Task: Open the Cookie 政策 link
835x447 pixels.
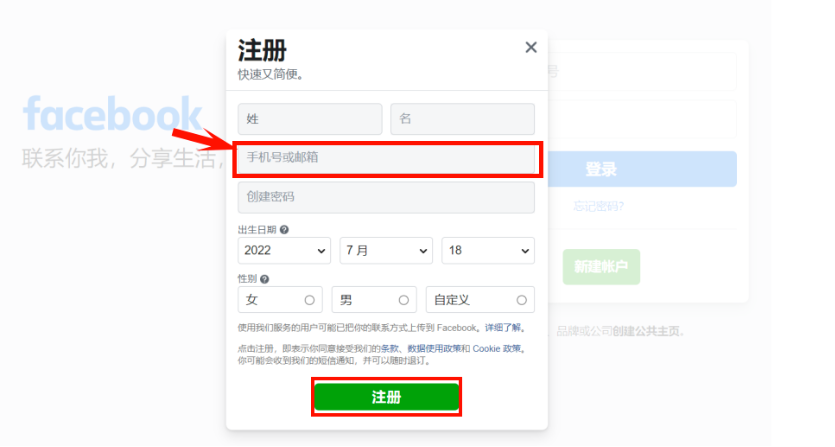Action: [x=496, y=348]
